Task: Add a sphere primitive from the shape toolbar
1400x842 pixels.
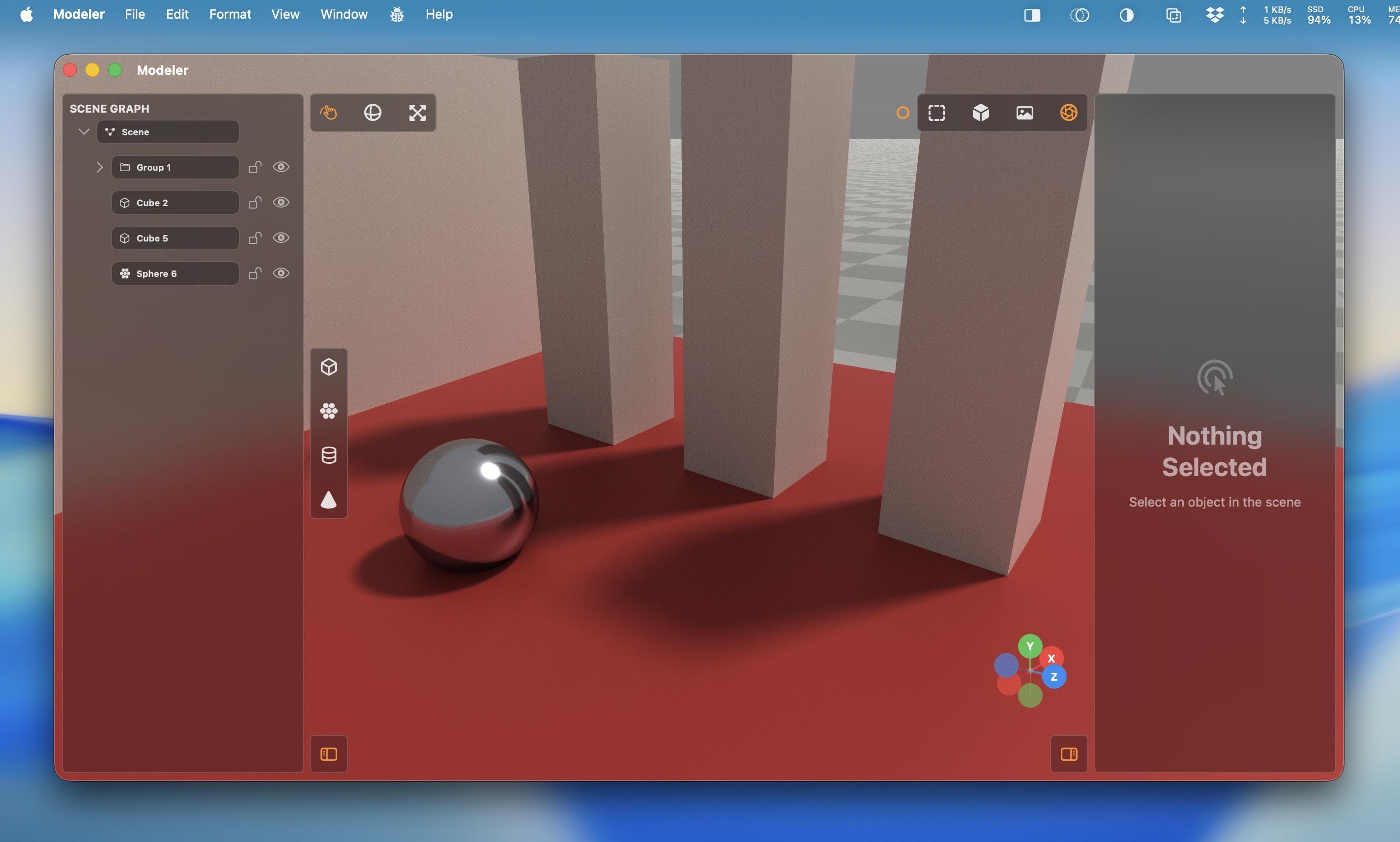Action: point(329,411)
